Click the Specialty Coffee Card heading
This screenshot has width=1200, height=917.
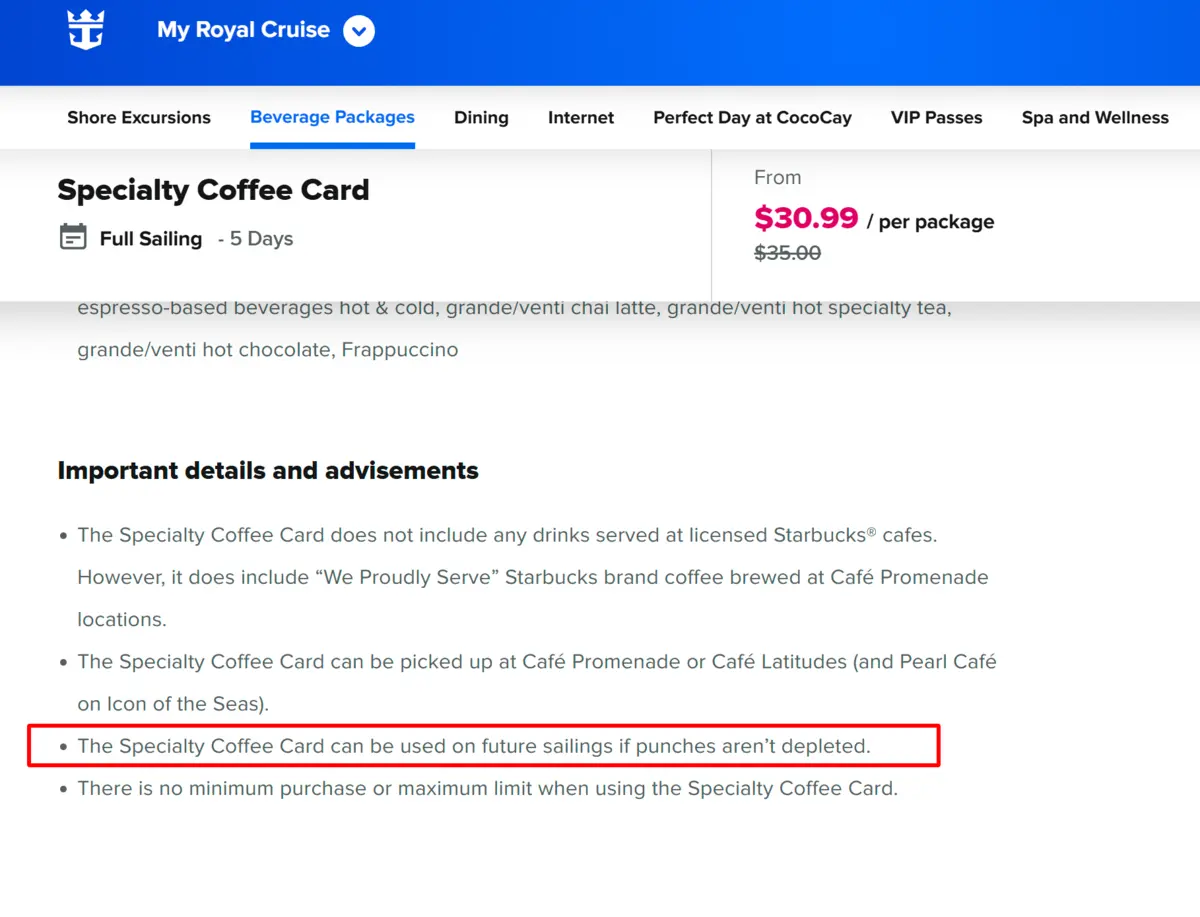(x=213, y=190)
